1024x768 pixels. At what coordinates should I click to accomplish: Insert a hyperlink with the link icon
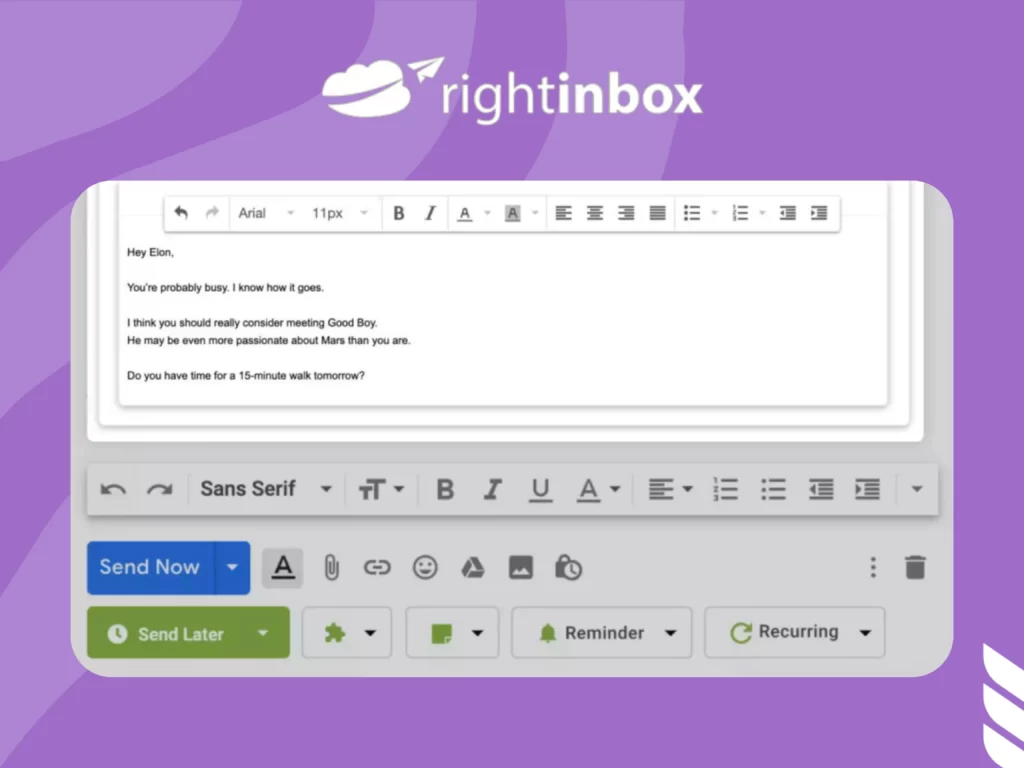coord(377,567)
